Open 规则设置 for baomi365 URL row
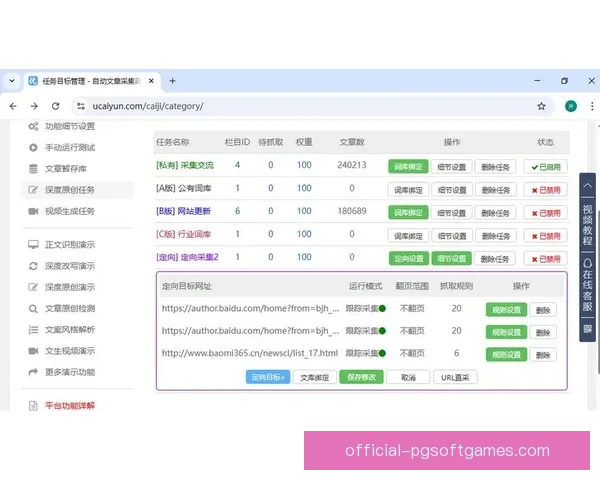This screenshot has width=600, height=480. click(506, 355)
